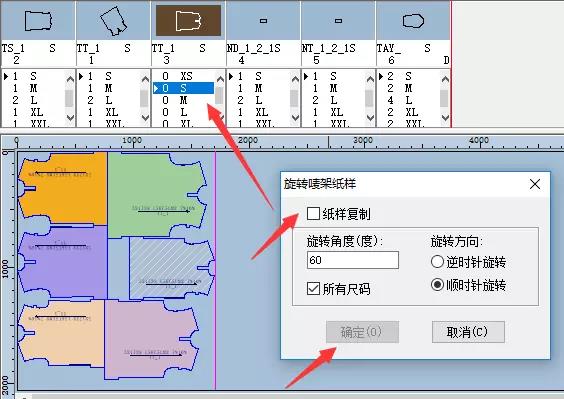Choose 顺时针旋转 rotation direction

437,285
